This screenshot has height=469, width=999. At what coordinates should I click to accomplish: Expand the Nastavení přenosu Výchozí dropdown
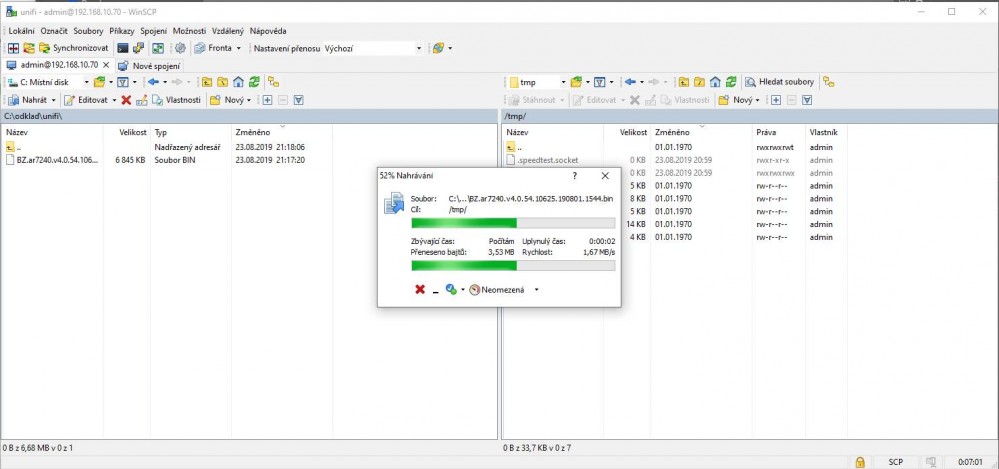pyautogui.click(x=419, y=48)
